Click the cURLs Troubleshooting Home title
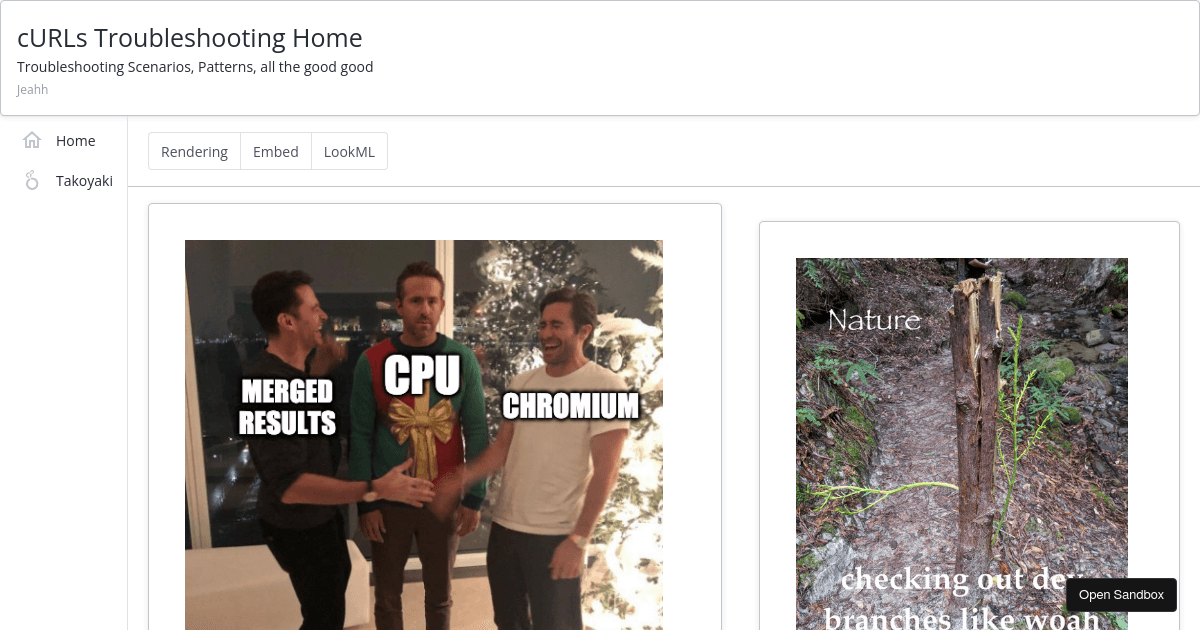The height and width of the screenshot is (630, 1200). point(190,38)
